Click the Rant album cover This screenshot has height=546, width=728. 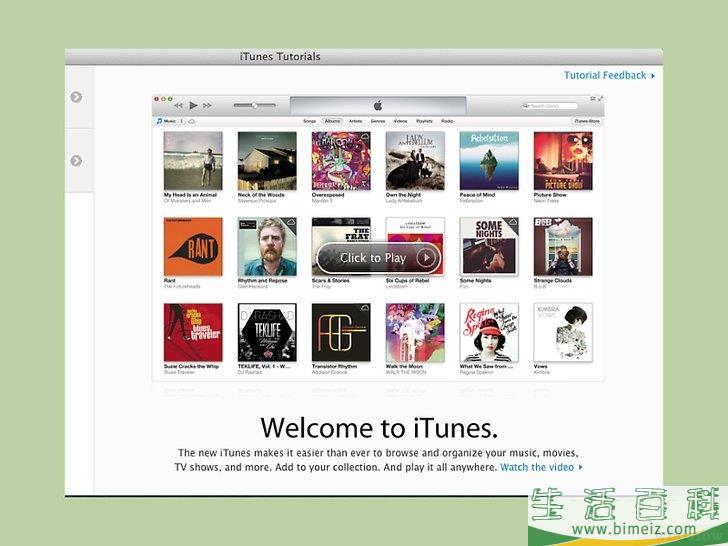click(x=193, y=247)
